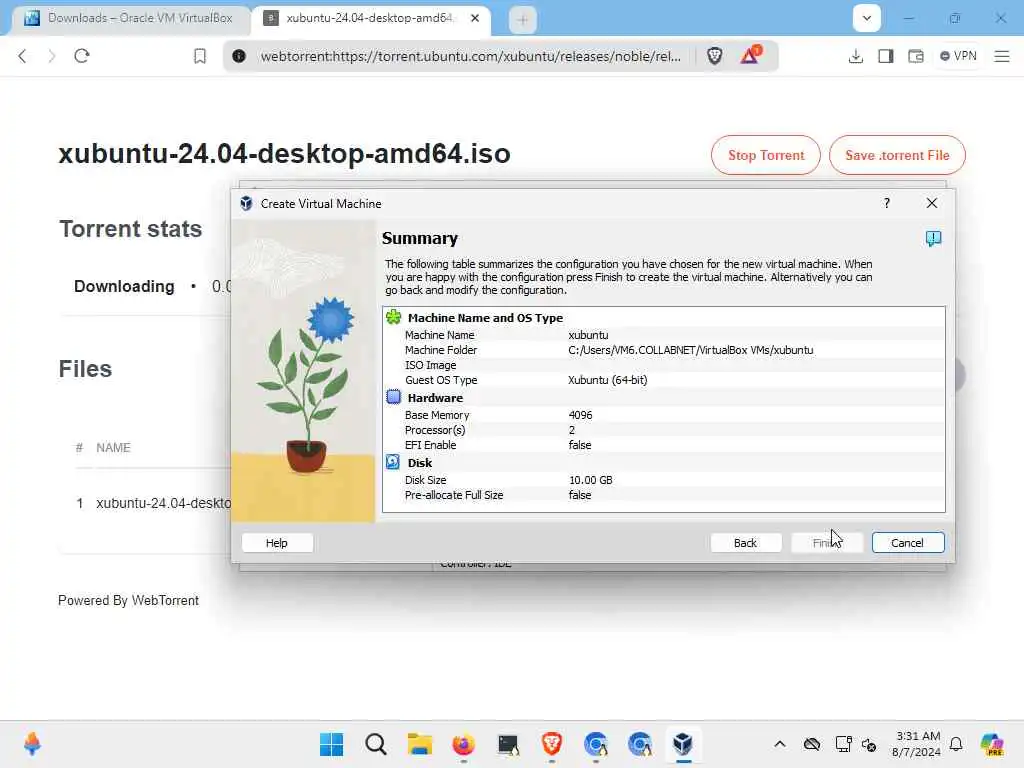1024x768 pixels.
Task: Open File Explorer from the taskbar
Action: click(420, 744)
